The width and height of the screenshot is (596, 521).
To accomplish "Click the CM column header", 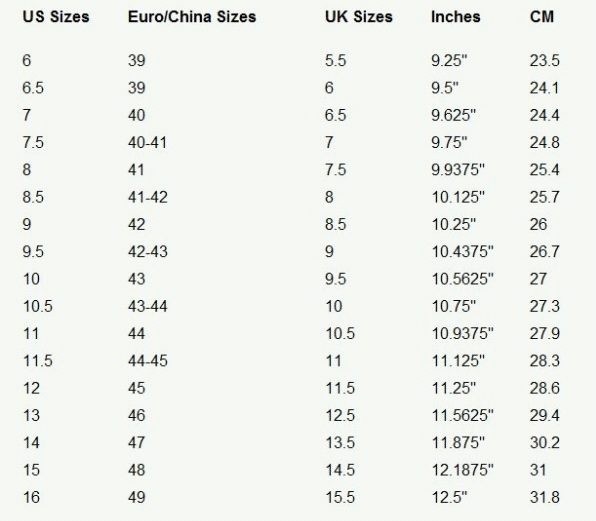I will tap(542, 17).
